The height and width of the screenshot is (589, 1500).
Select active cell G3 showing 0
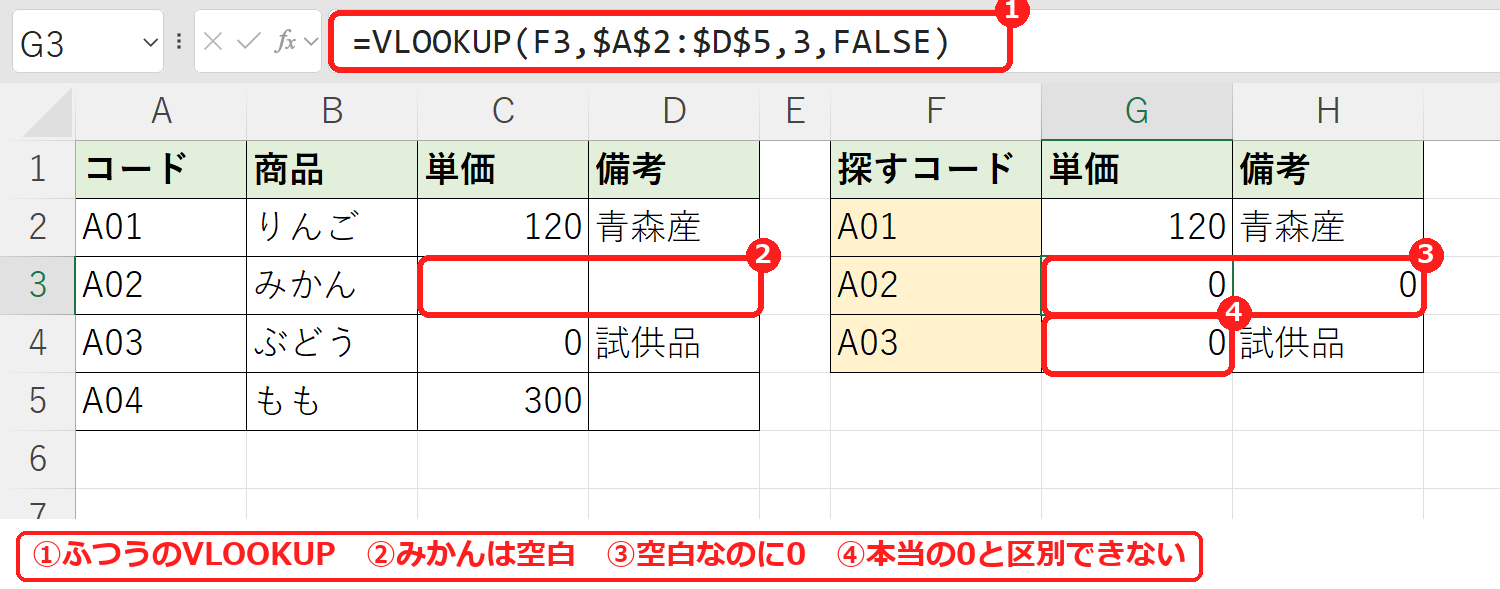tap(1137, 285)
